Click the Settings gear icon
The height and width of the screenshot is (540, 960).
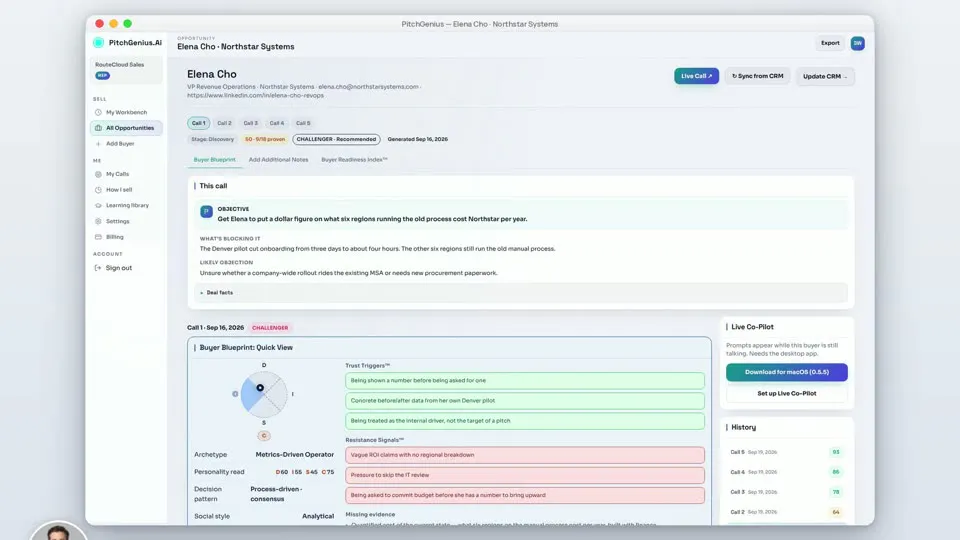(x=98, y=221)
